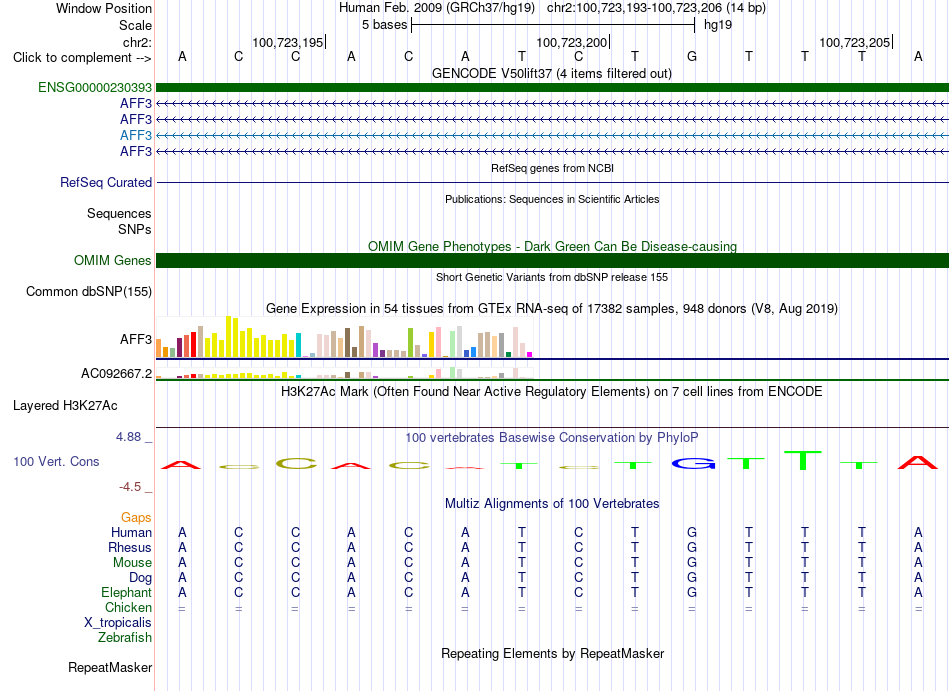Viewport: 950px width, 691px height.
Task: Click the AC092667.2 GTEx expression label
Action: click(x=117, y=373)
